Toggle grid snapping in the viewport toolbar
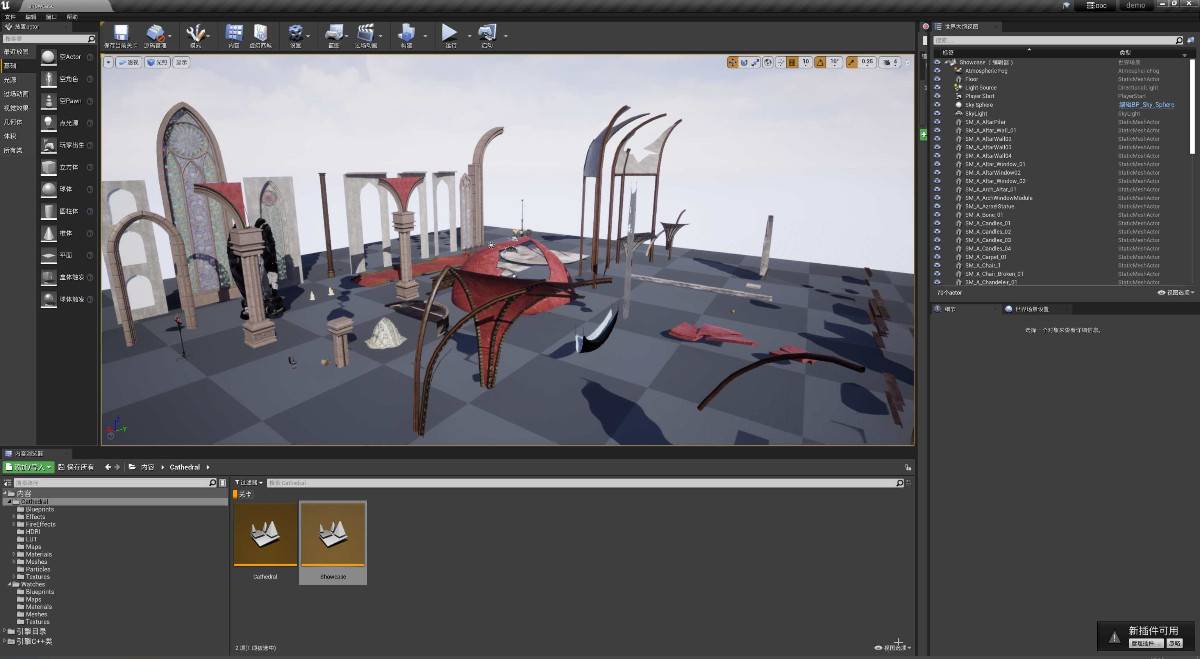The height and width of the screenshot is (659, 1200). click(x=790, y=62)
